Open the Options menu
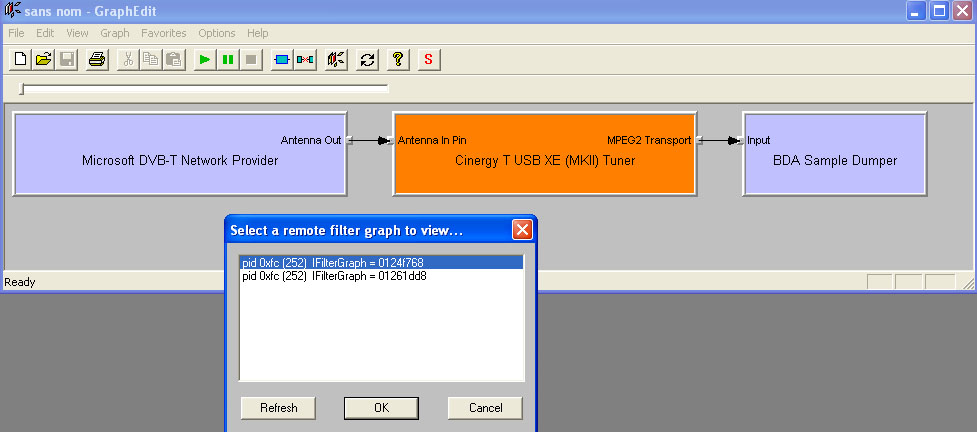 pyautogui.click(x=217, y=33)
